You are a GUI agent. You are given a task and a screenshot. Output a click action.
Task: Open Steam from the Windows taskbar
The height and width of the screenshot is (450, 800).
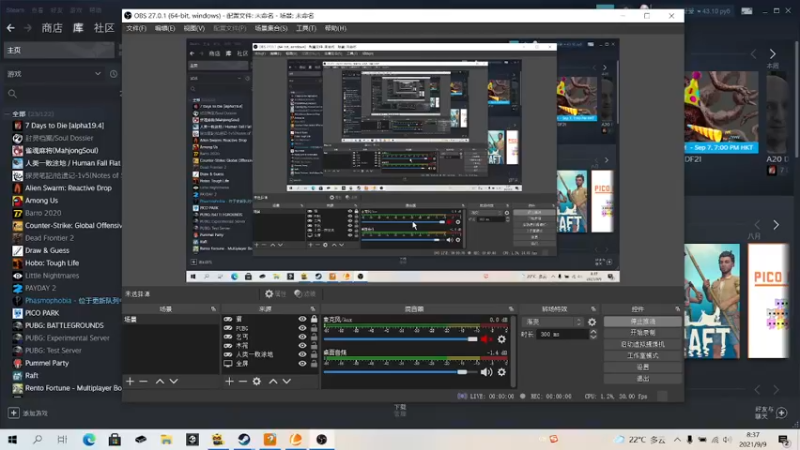[244, 439]
